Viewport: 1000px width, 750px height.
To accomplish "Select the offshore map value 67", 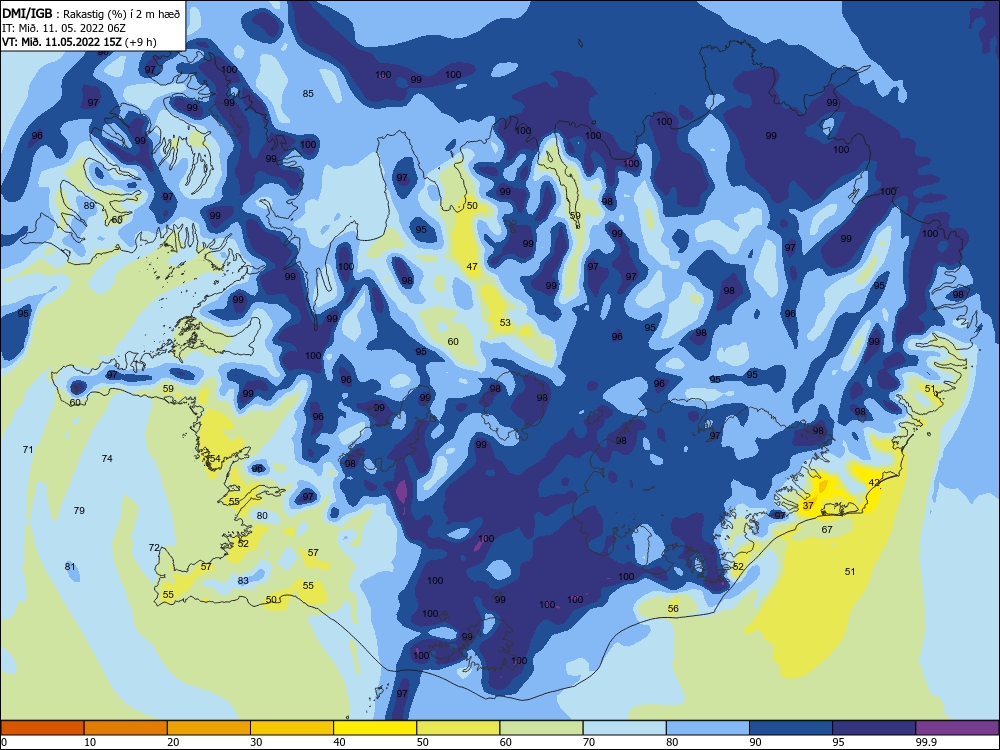I will [x=827, y=529].
